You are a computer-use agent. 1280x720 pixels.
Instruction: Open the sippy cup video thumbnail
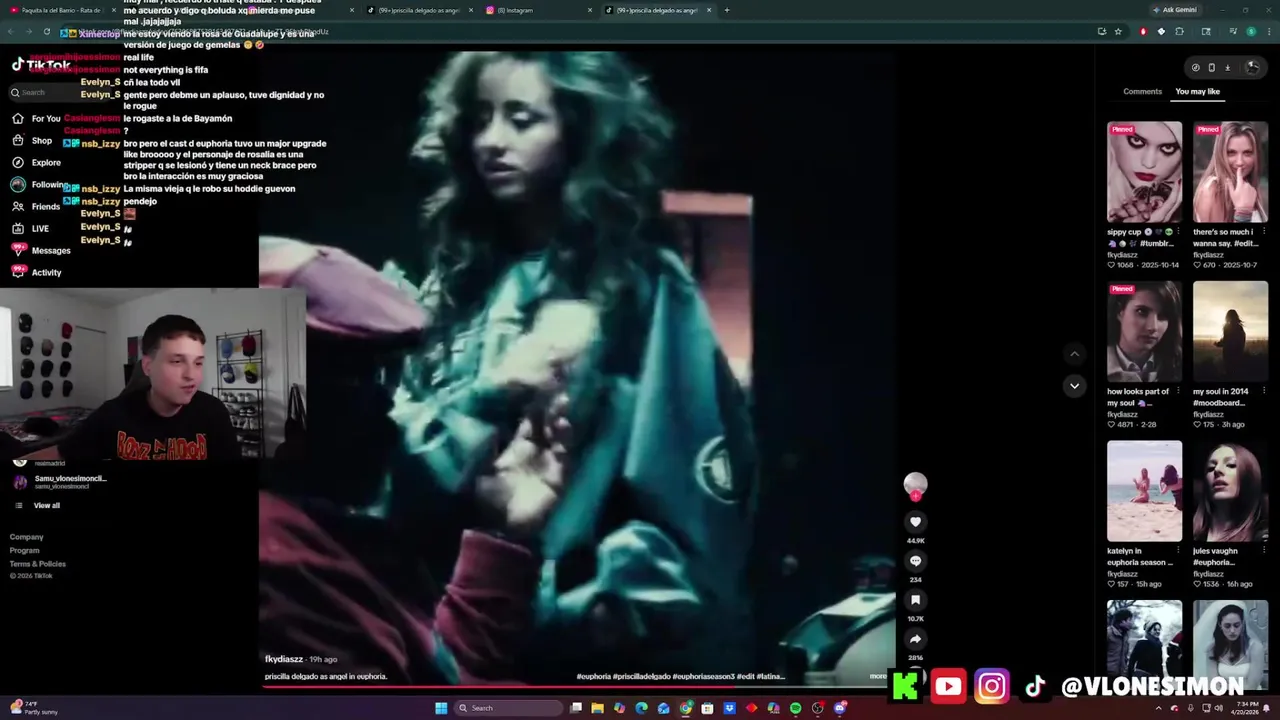click(1144, 172)
